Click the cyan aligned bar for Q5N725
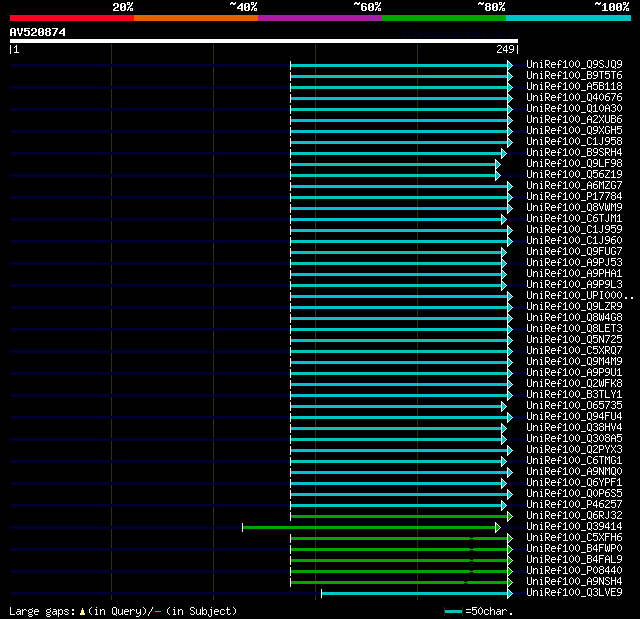The height and width of the screenshot is (619, 640). [x=400, y=340]
